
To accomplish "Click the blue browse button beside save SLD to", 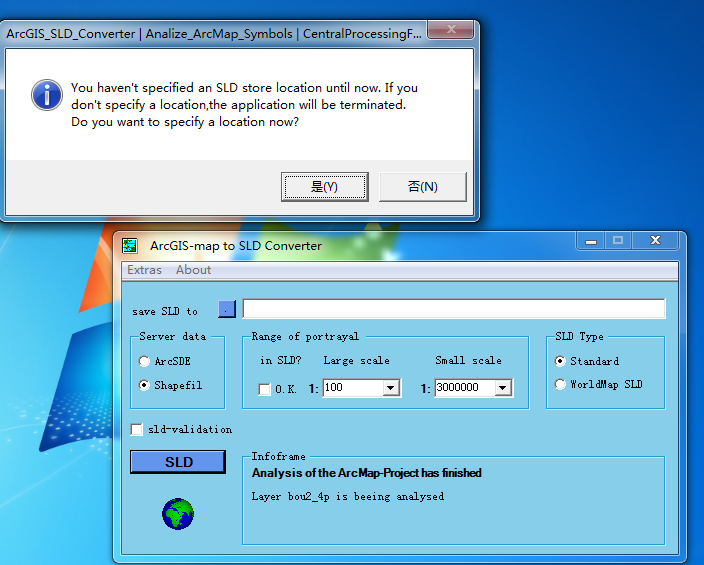I will tap(227, 309).
